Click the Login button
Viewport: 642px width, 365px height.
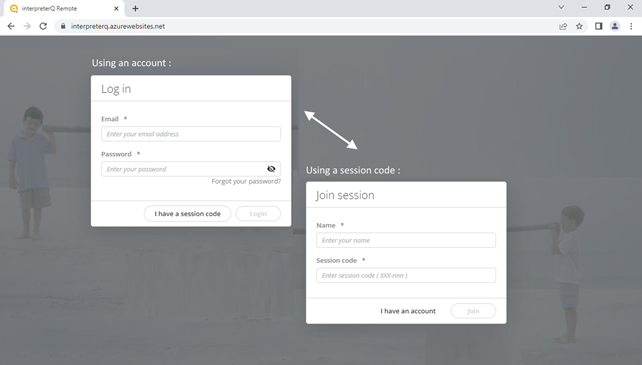(x=258, y=213)
